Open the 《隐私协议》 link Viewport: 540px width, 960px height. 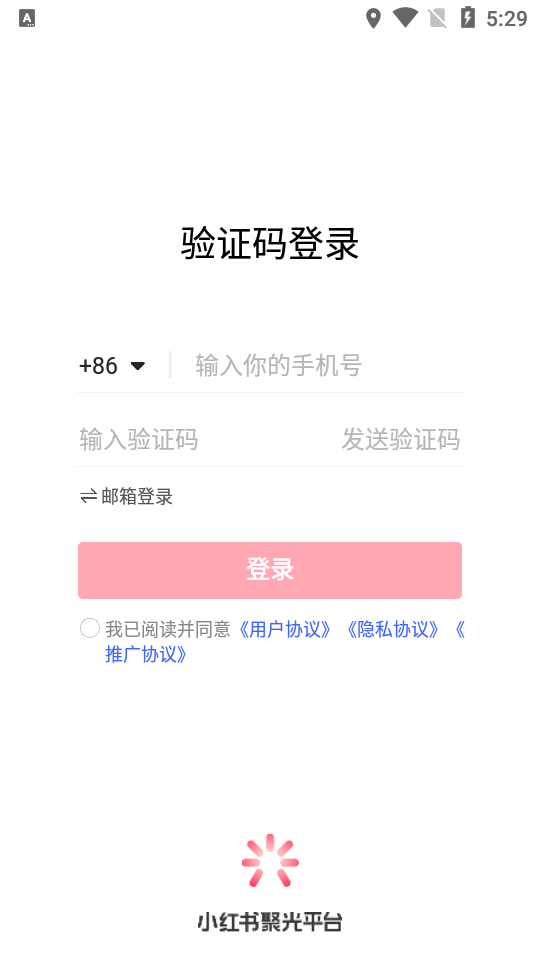(x=392, y=629)
